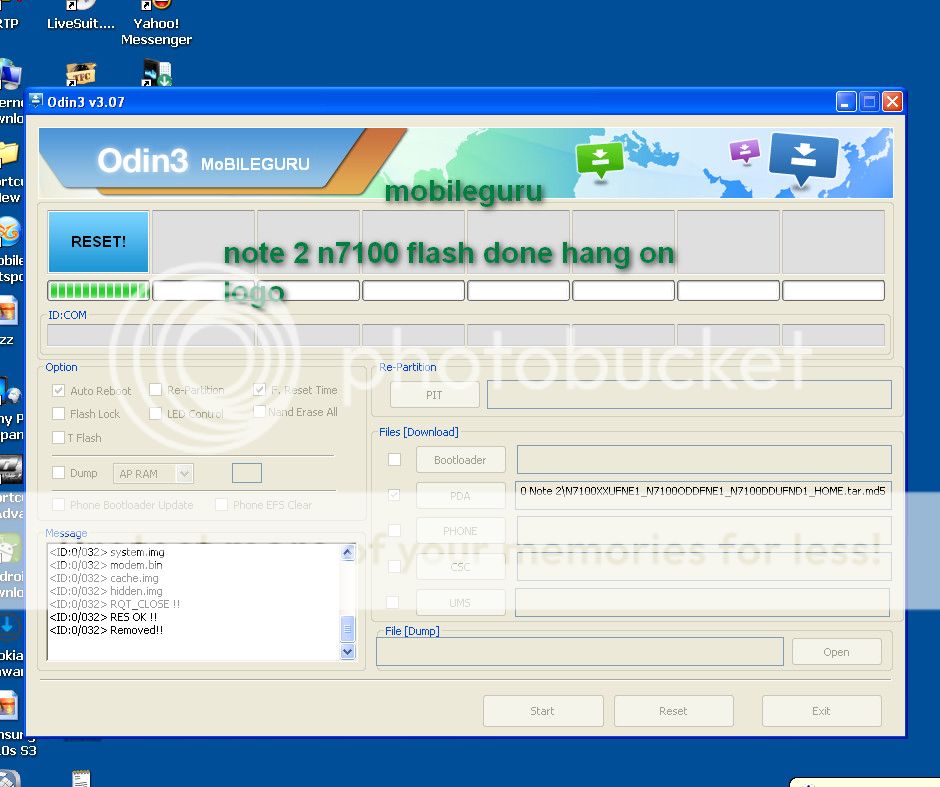
Task: Click the Exit button
Action: coord(821,711)
